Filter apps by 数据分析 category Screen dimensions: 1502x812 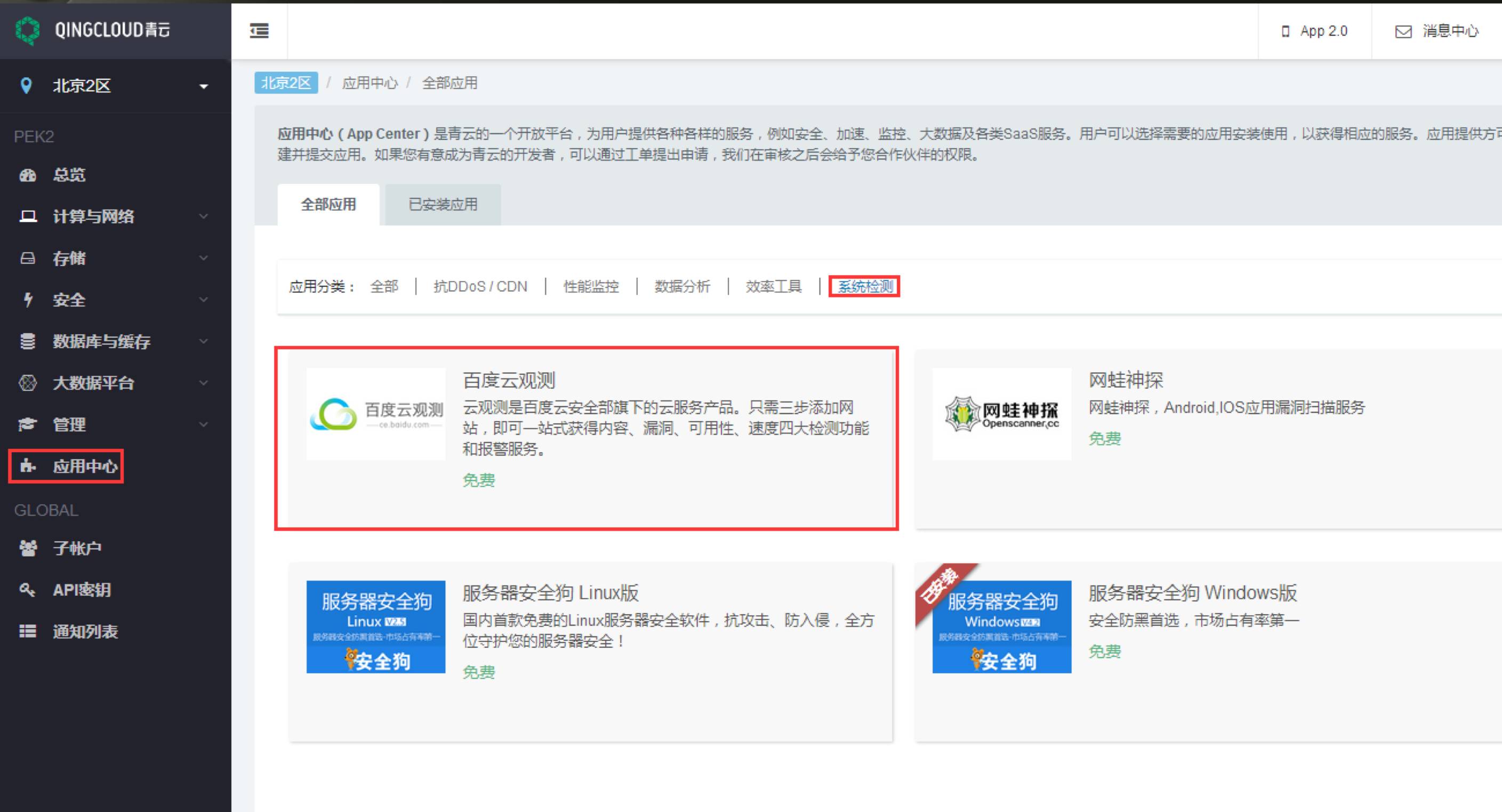pos(682,286)
